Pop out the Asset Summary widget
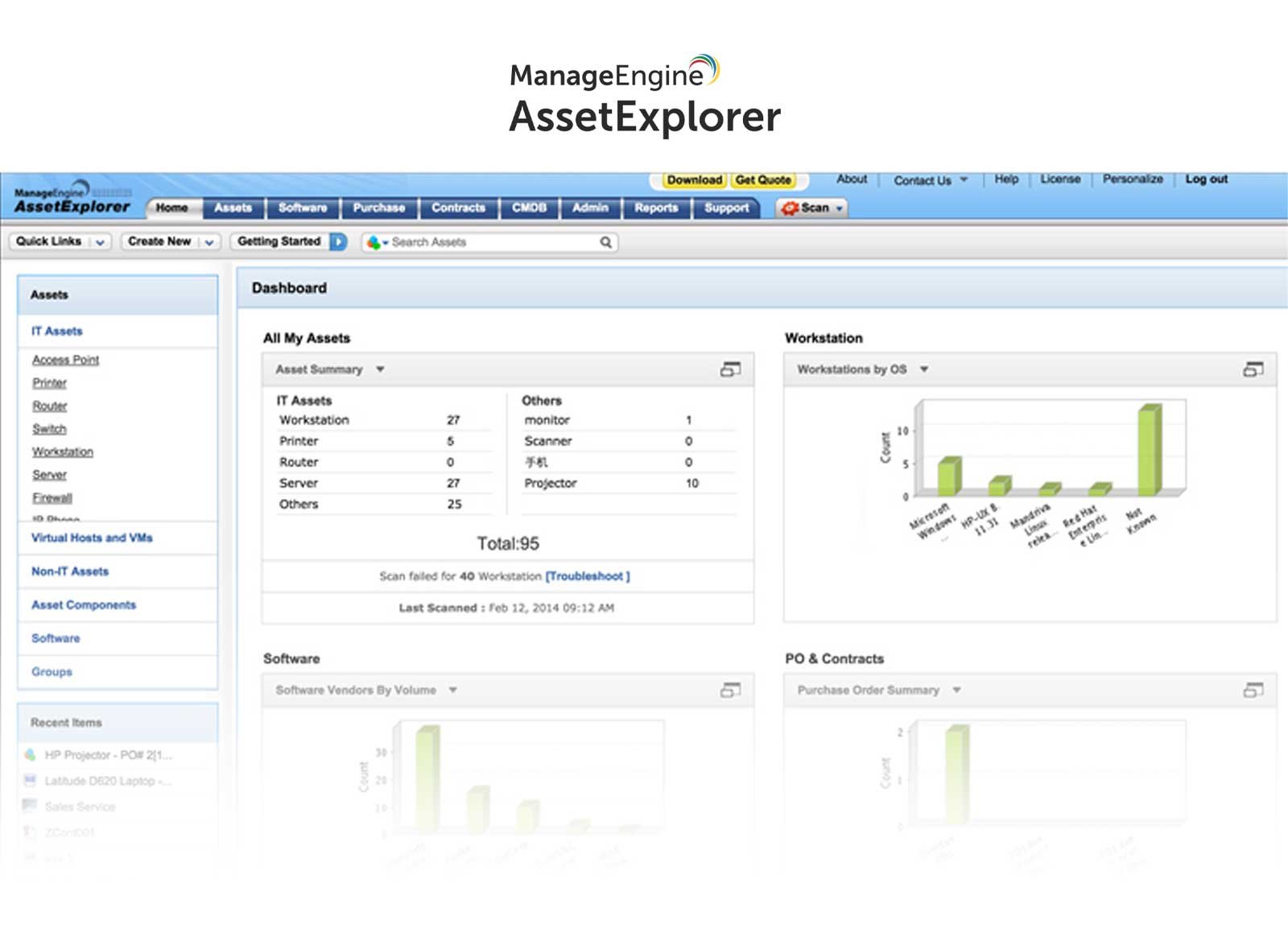Screen dimensions: 1288x948 [730, 369]
